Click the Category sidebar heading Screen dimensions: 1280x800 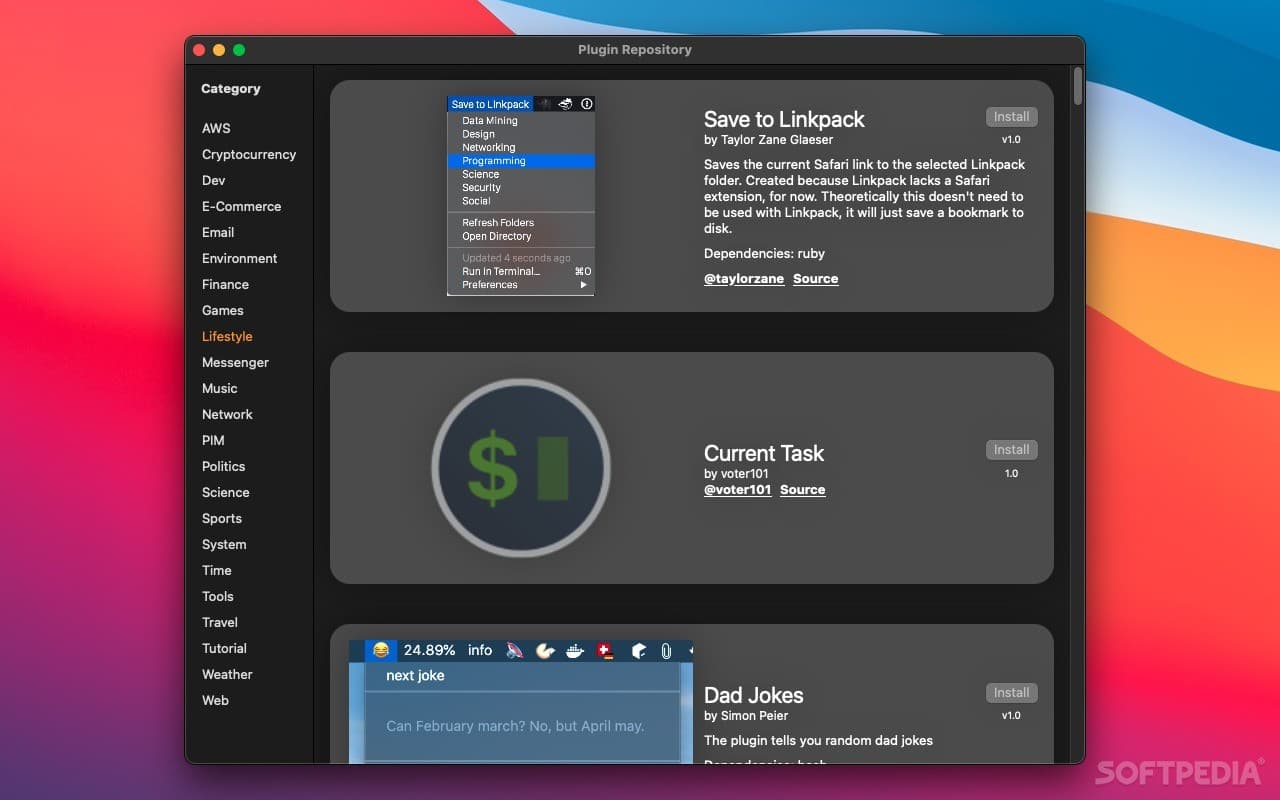(x=231, y=88)
